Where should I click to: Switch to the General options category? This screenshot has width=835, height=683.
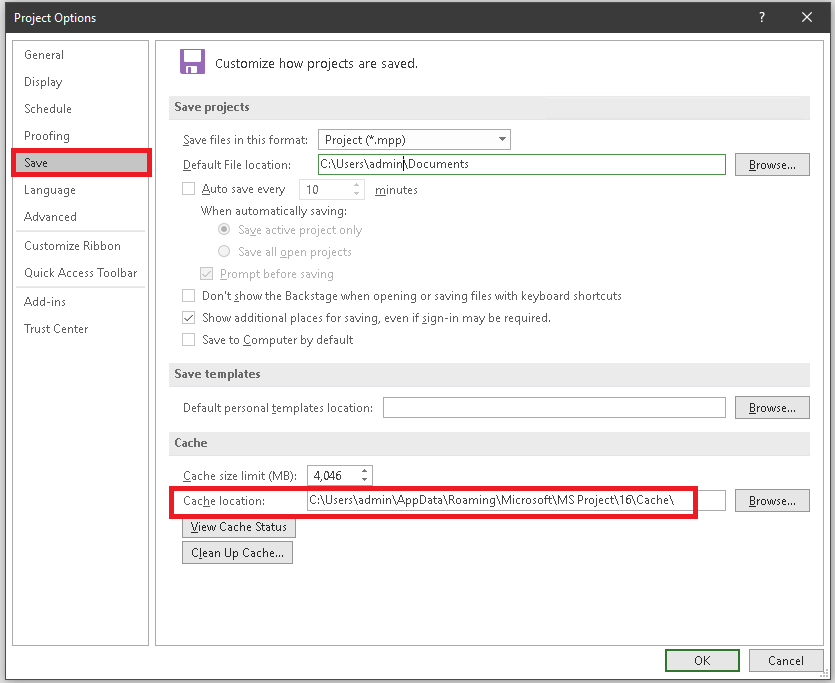tap(44, 55)
